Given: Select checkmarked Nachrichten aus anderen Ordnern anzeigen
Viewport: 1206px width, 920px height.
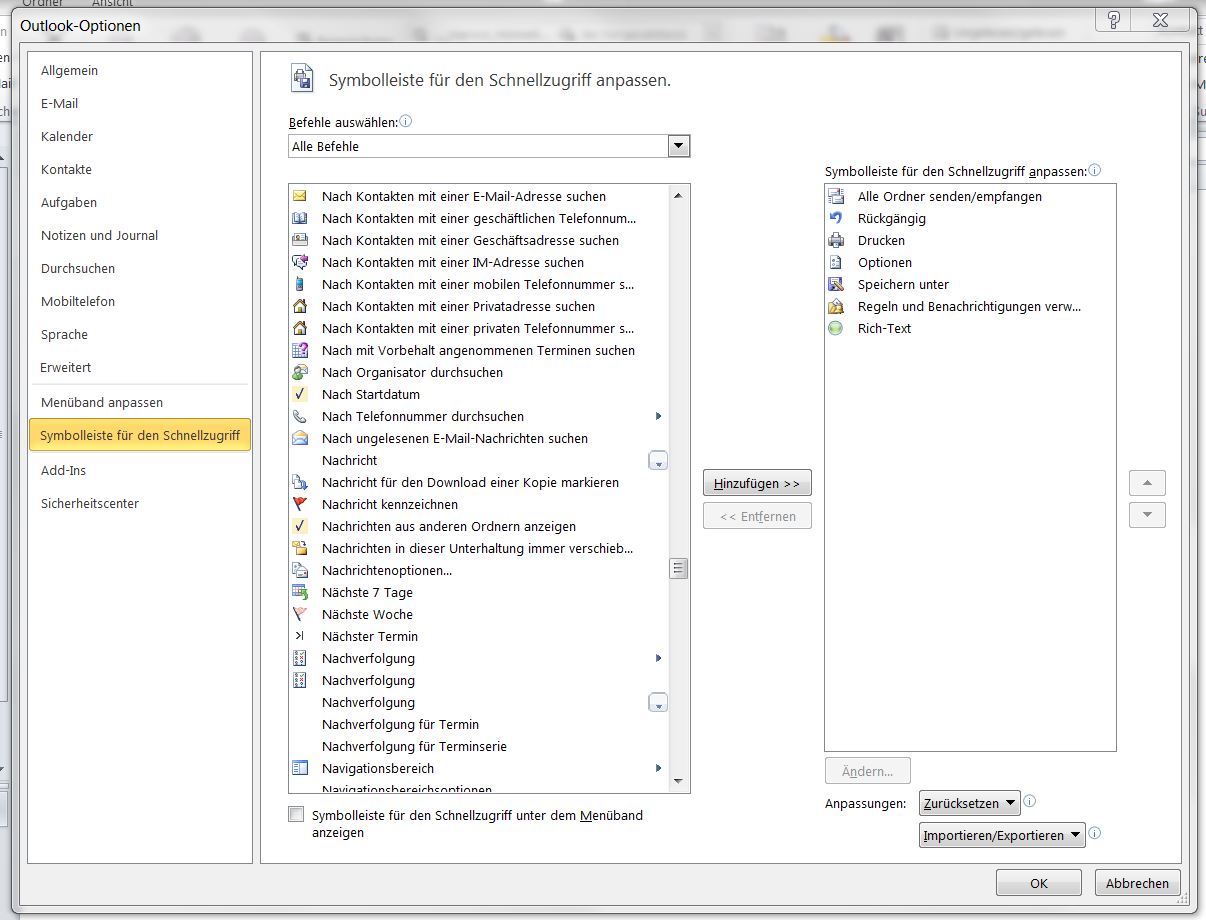Looking at the screenshot, I should point(477,526).
